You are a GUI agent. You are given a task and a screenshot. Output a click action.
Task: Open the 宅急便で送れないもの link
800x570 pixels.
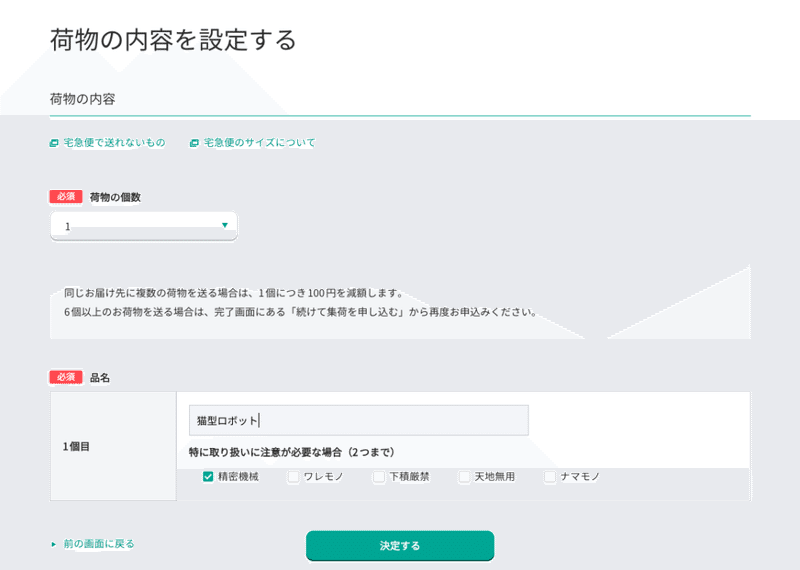tap(114, 142)
